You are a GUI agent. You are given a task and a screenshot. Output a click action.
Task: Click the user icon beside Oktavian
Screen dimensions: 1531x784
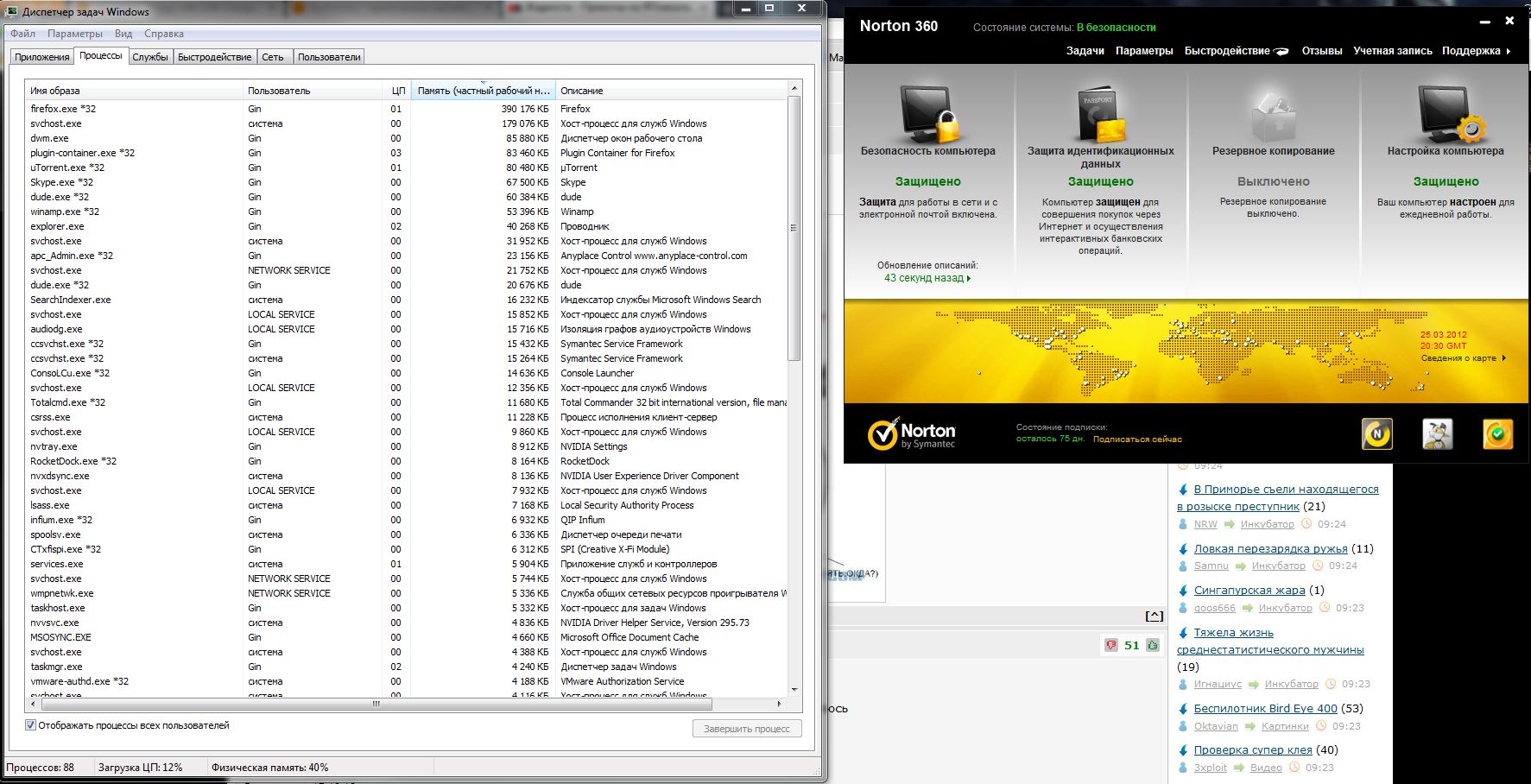(1183, 726)
